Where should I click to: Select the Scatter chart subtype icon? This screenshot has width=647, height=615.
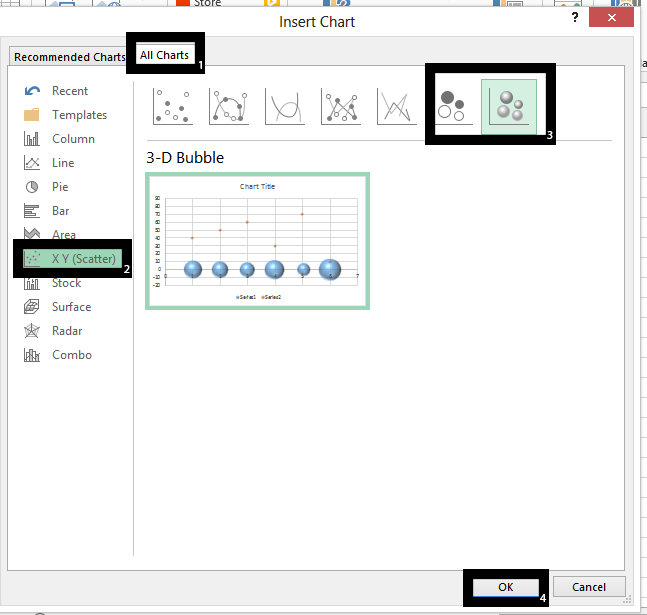pos(173,106)
